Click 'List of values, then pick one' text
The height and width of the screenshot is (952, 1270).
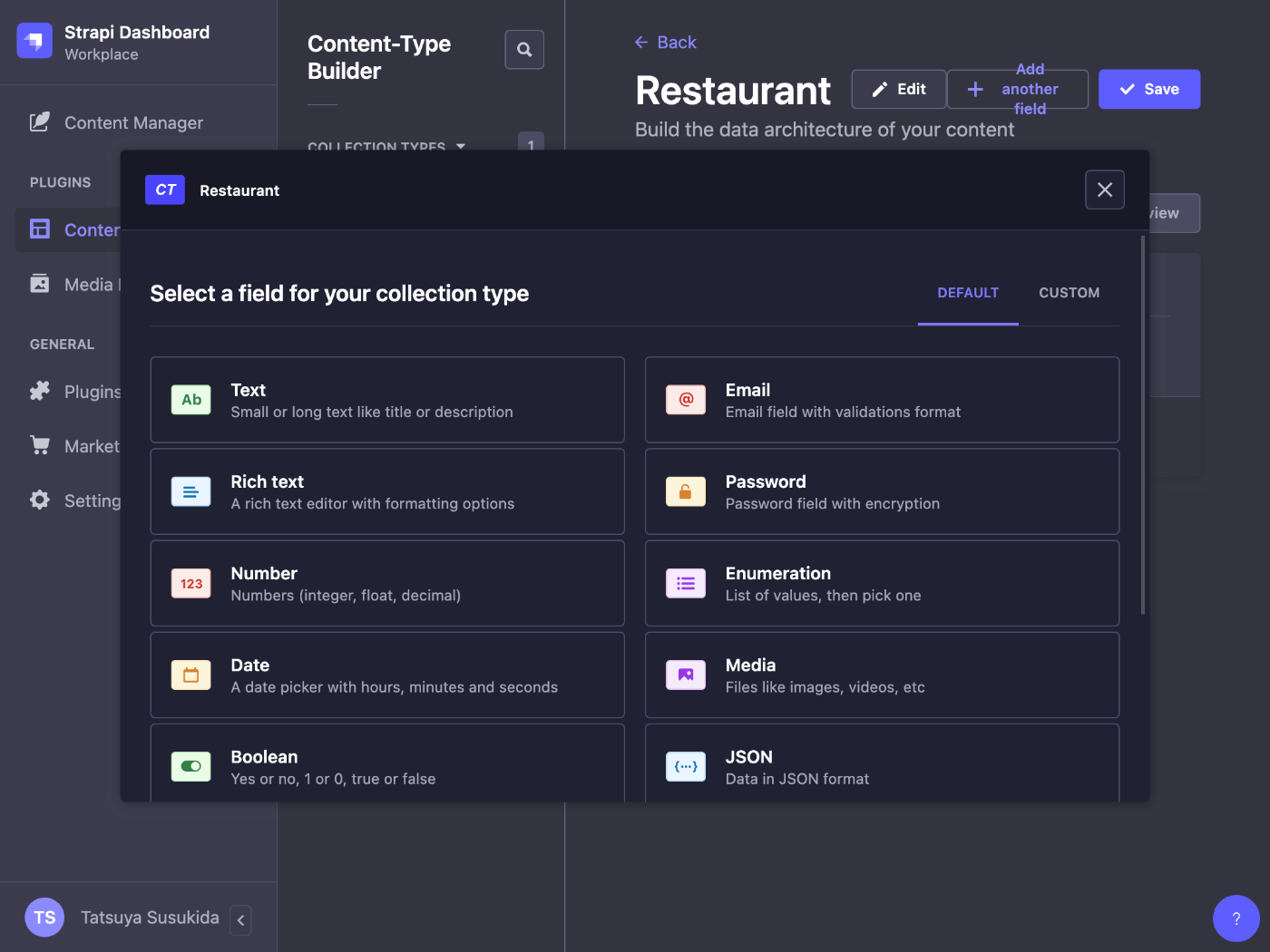(x=823, y=595)
